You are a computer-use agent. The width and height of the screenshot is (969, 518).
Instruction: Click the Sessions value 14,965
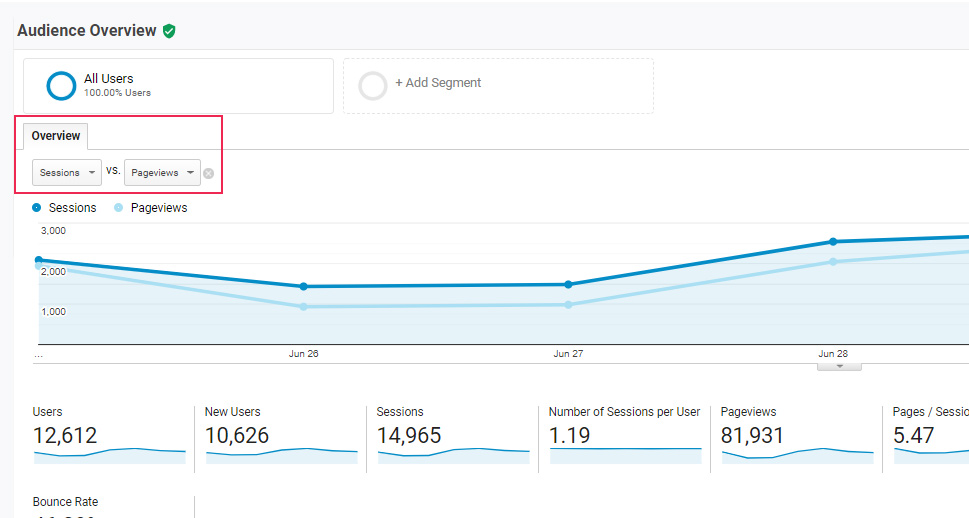coord(409,436)
